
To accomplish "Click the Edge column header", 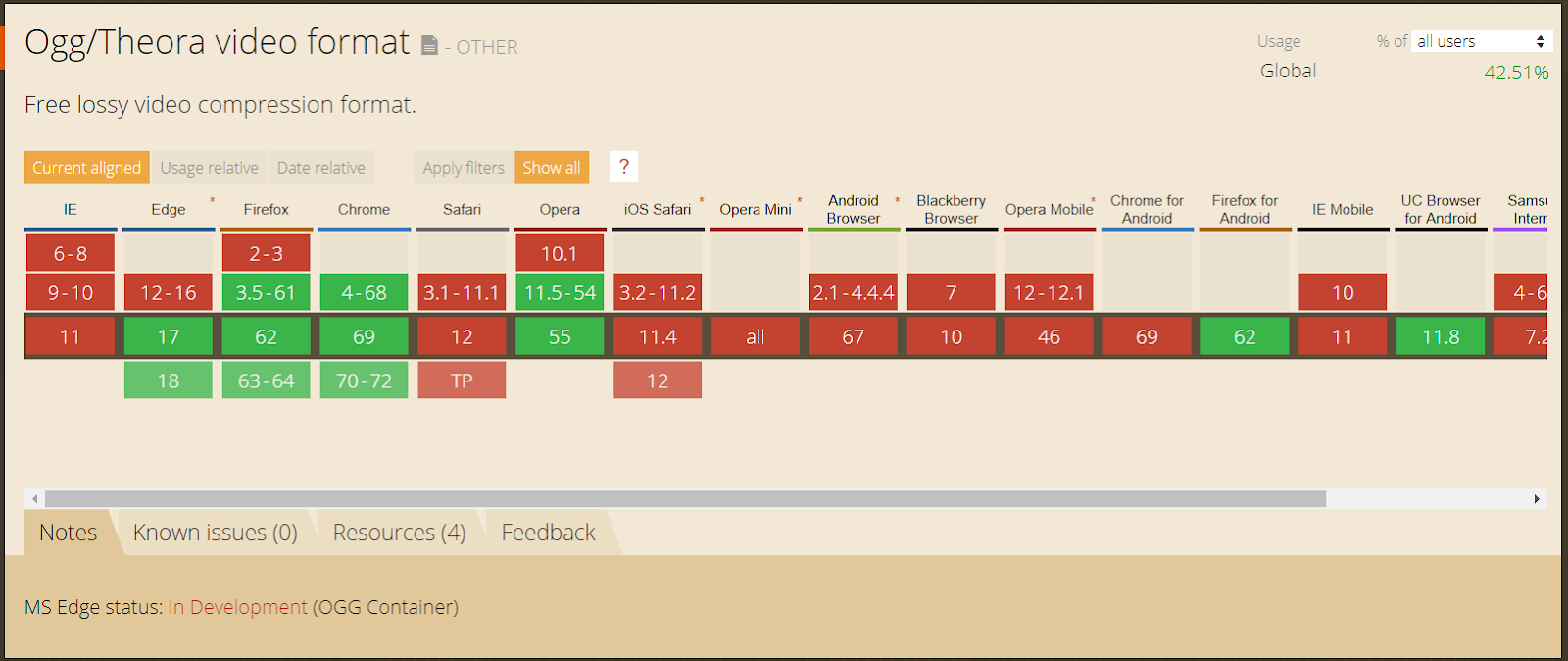I will pos(169,209).
